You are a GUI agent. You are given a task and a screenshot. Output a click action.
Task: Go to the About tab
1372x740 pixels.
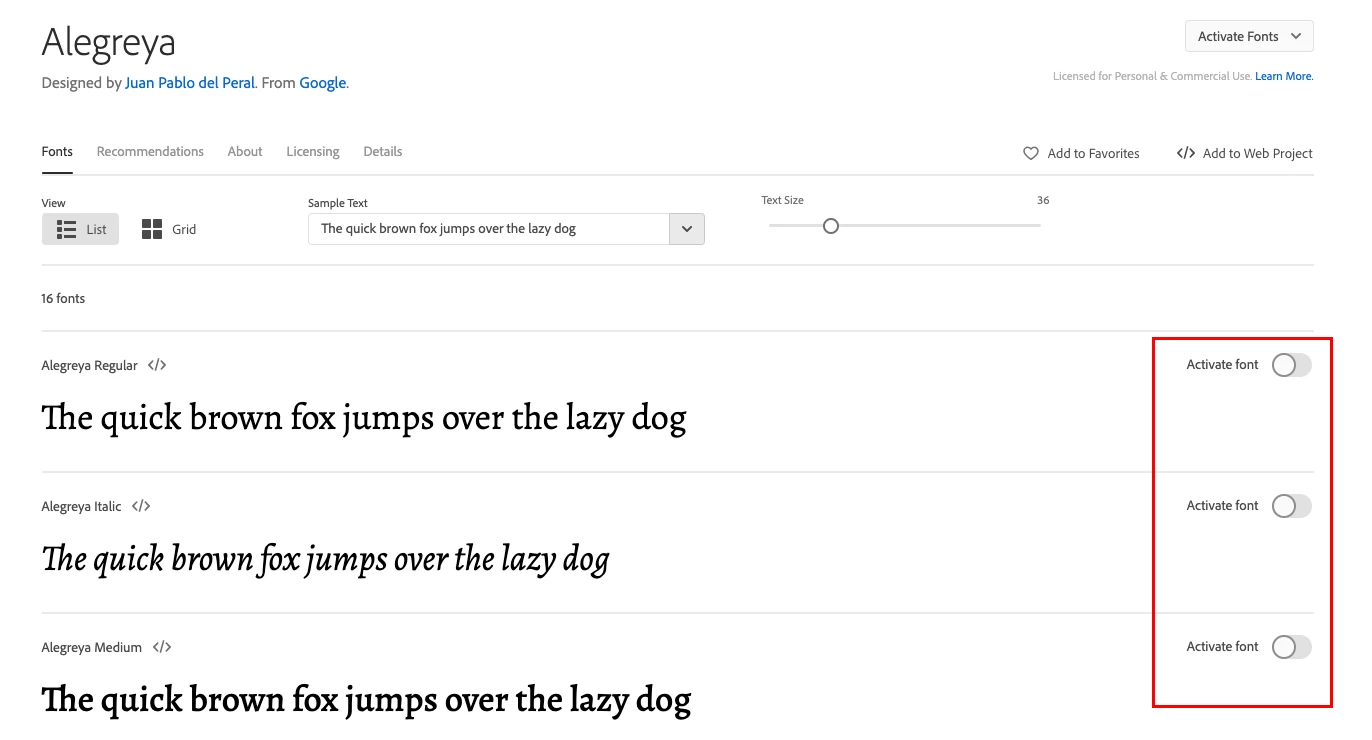[245, 152]
